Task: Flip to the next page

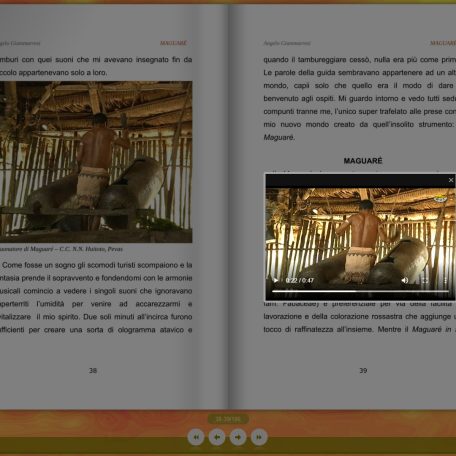Action: pyautogui.click(x=238, y=437)
